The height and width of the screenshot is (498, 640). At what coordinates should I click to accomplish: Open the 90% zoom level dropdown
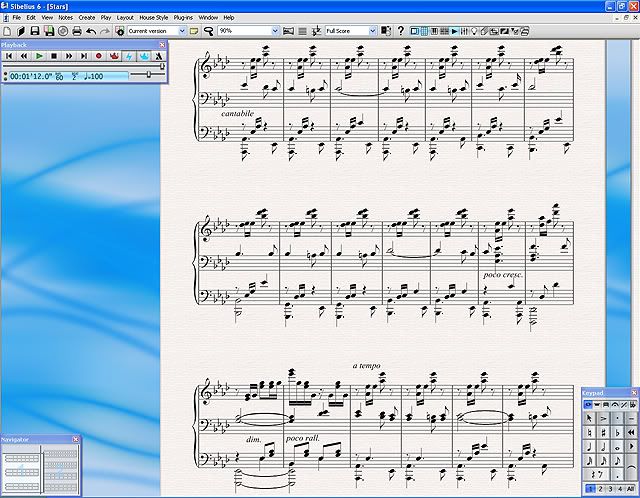point(275,31)
